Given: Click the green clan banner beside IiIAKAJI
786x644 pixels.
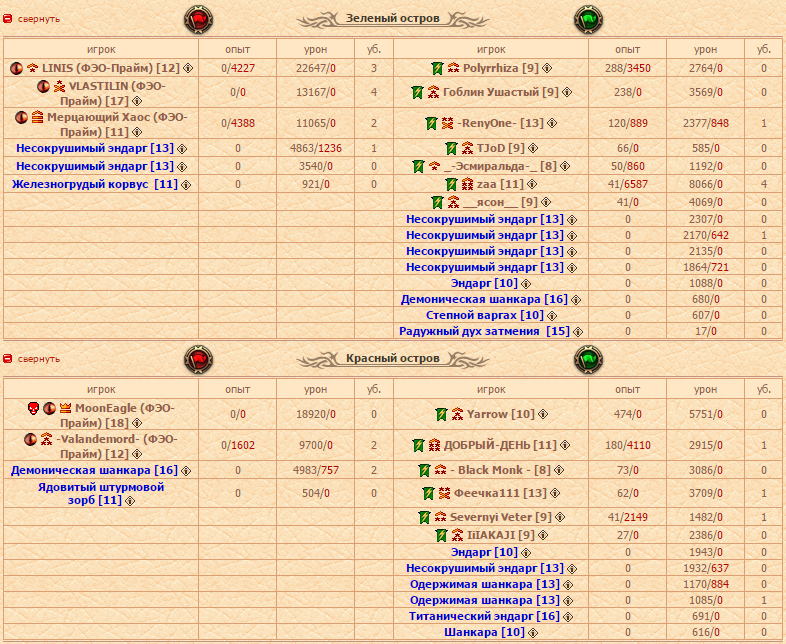Looking at the screenshot, I should [x=441, y=535].
